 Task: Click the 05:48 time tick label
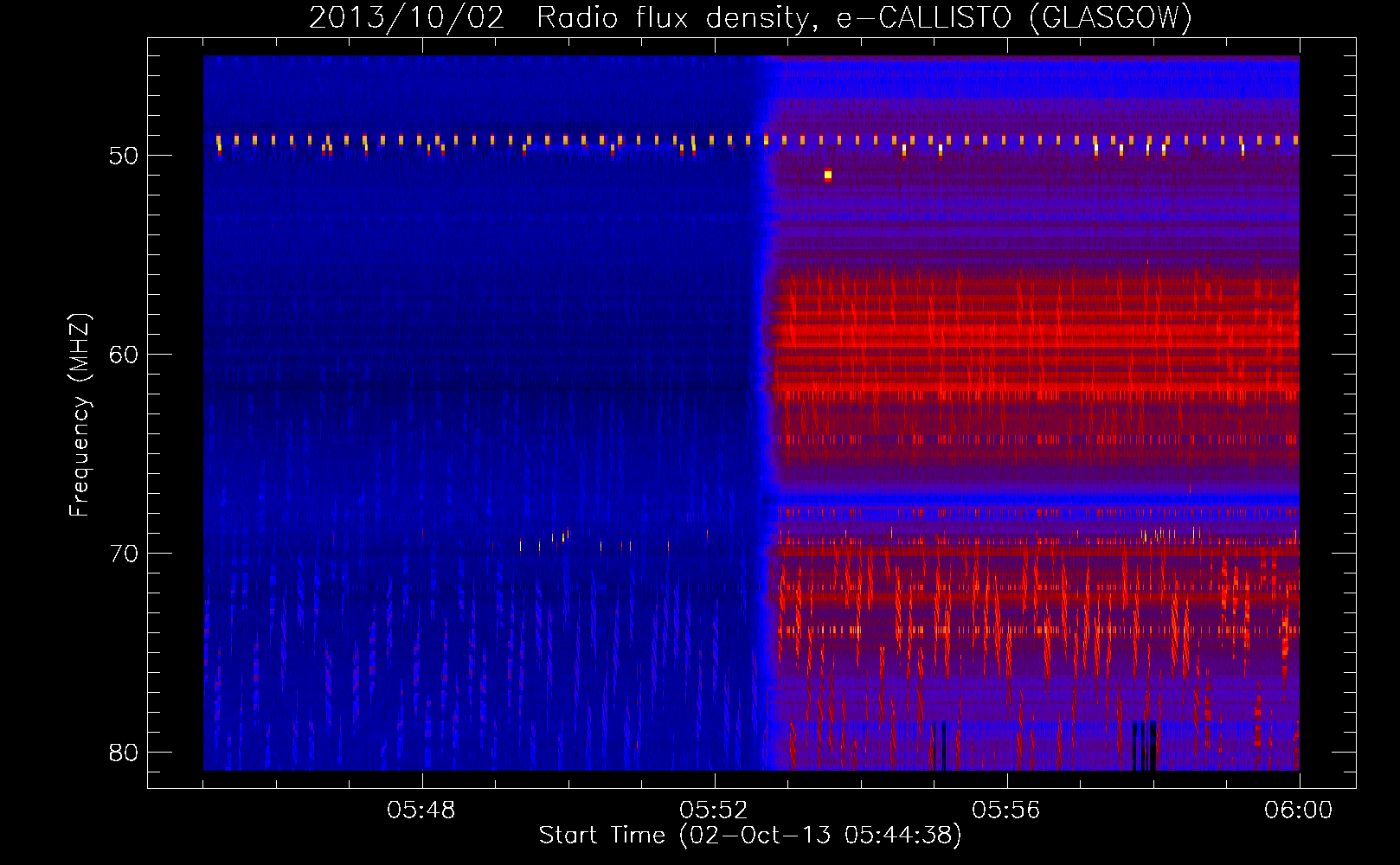click(421, 811)
